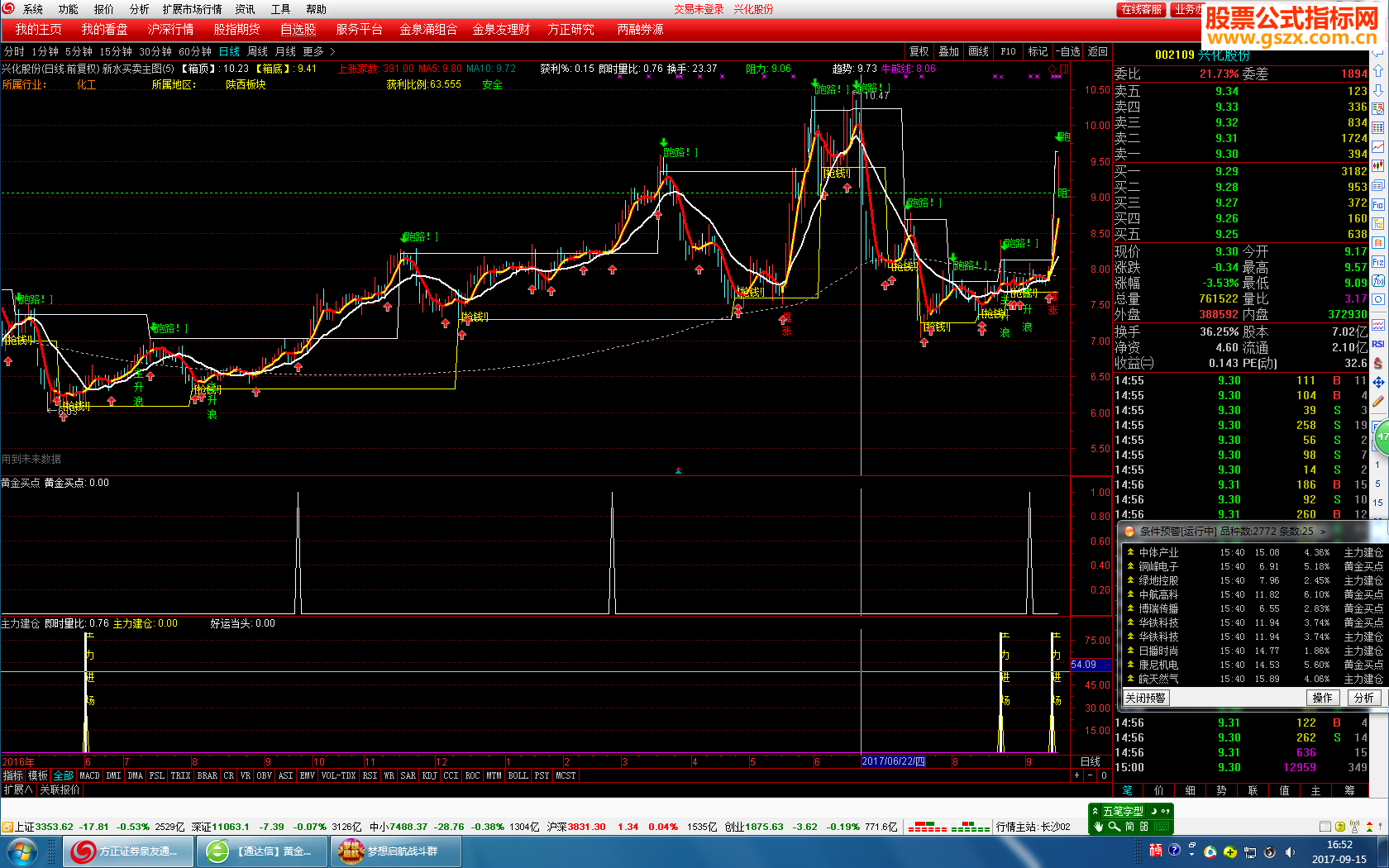
Task: Open the 系统 menu
Action: tap(33, 9)
